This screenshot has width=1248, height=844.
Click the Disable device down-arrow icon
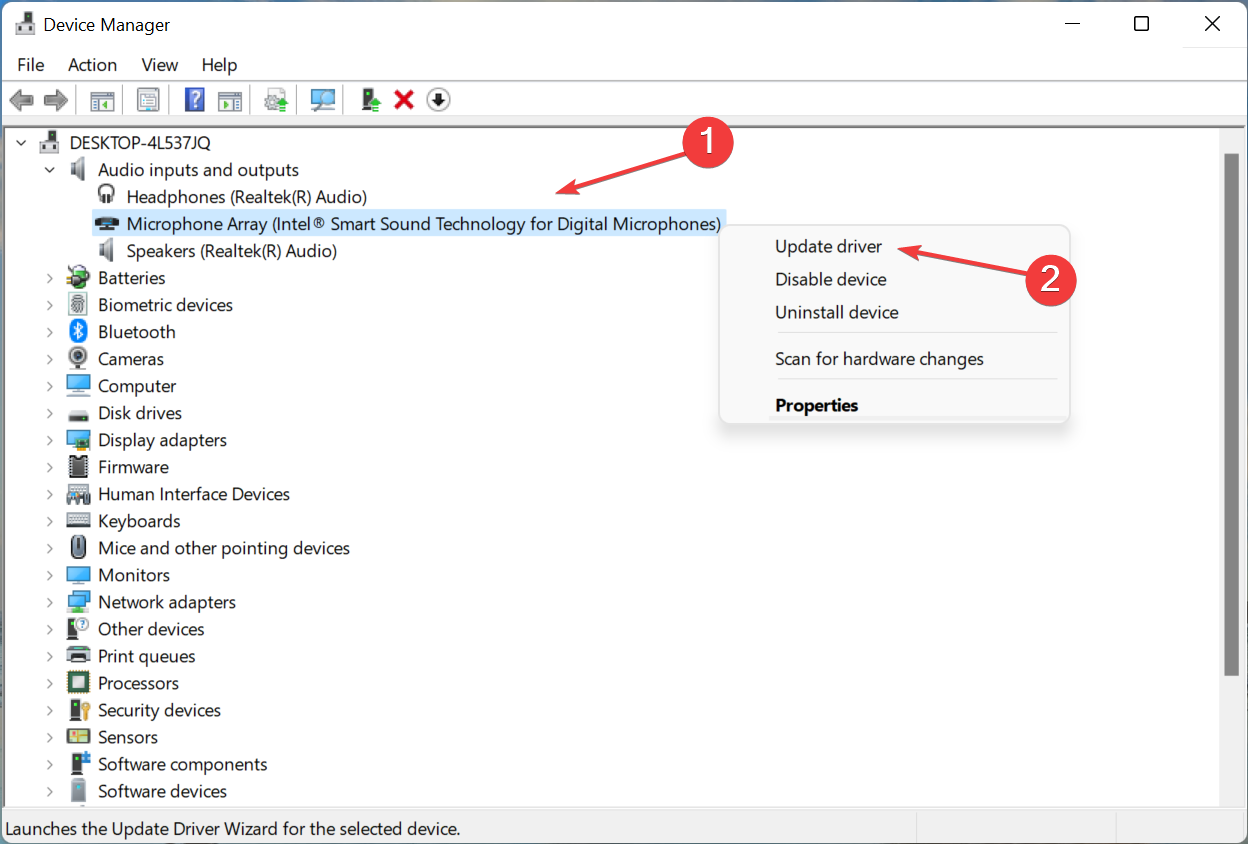438,100
